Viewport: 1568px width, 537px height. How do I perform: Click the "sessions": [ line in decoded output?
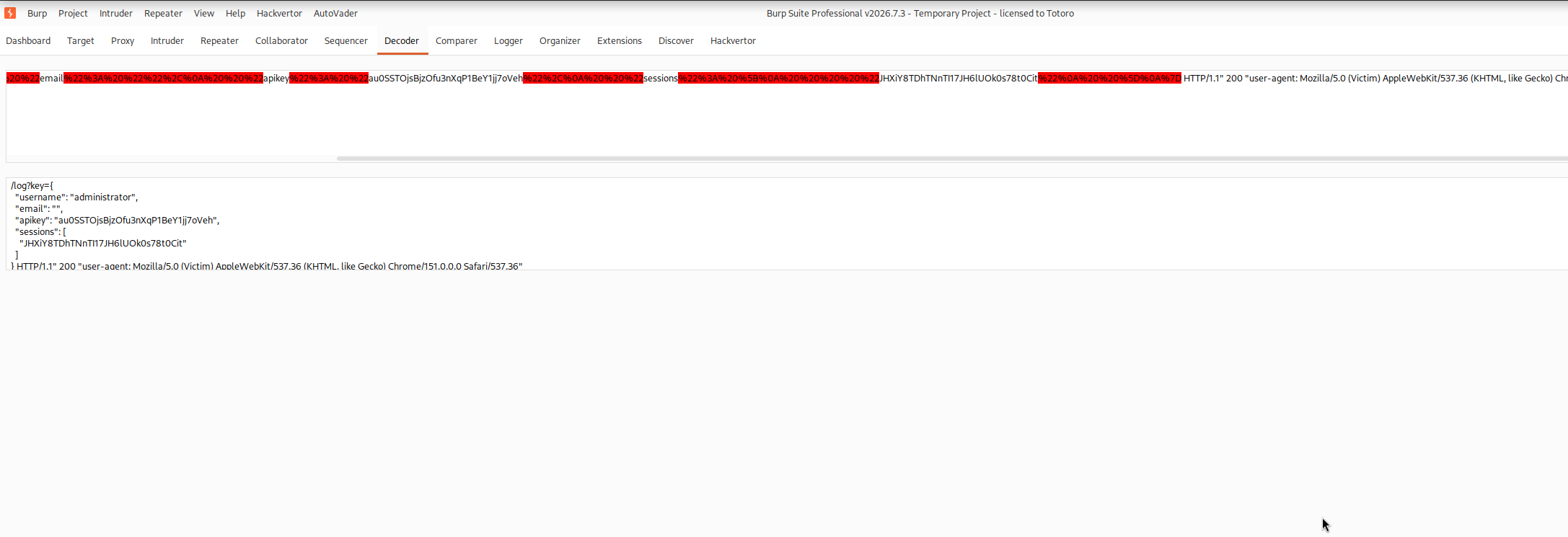(40, 231)
